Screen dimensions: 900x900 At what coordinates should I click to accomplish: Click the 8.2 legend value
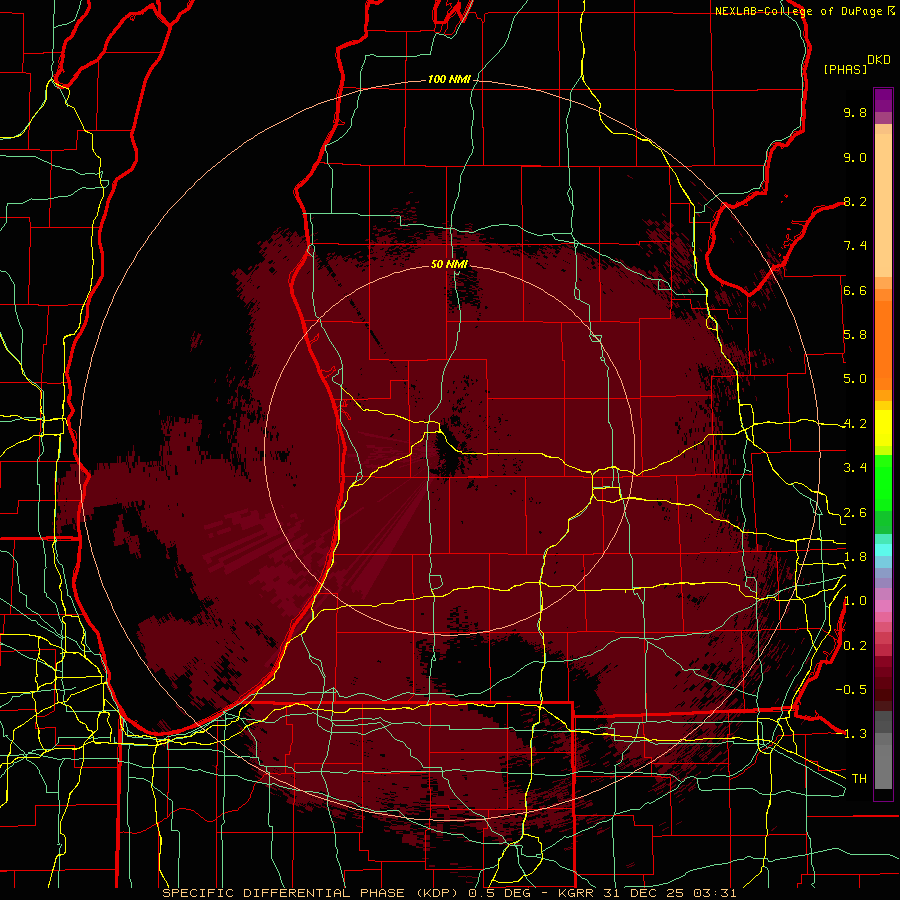tap(855, 201)
